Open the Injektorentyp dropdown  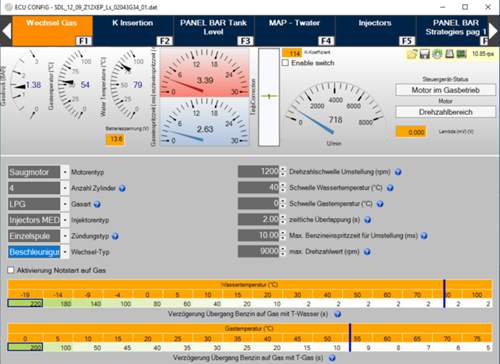point(65,220)
